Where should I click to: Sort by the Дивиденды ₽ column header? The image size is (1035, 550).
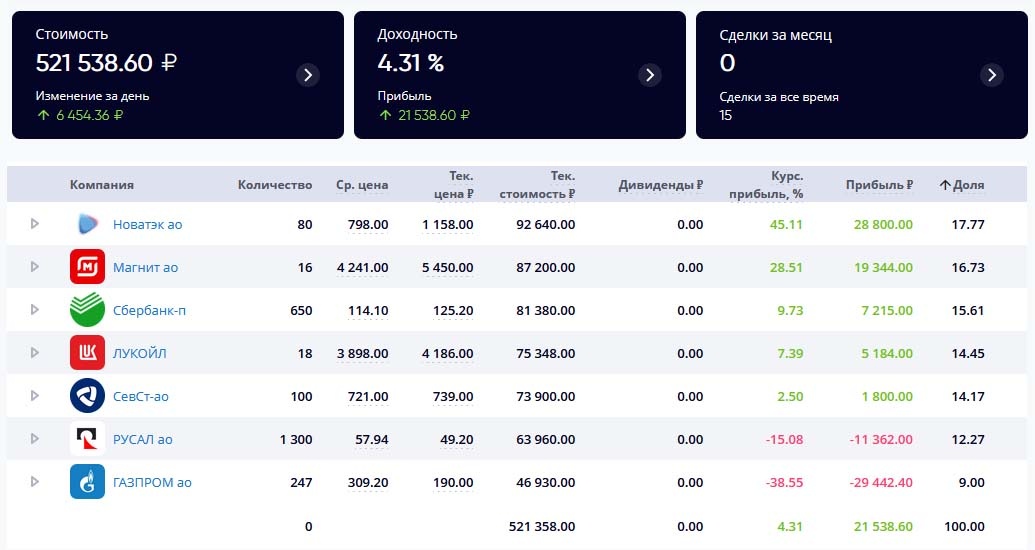(661, 185)
